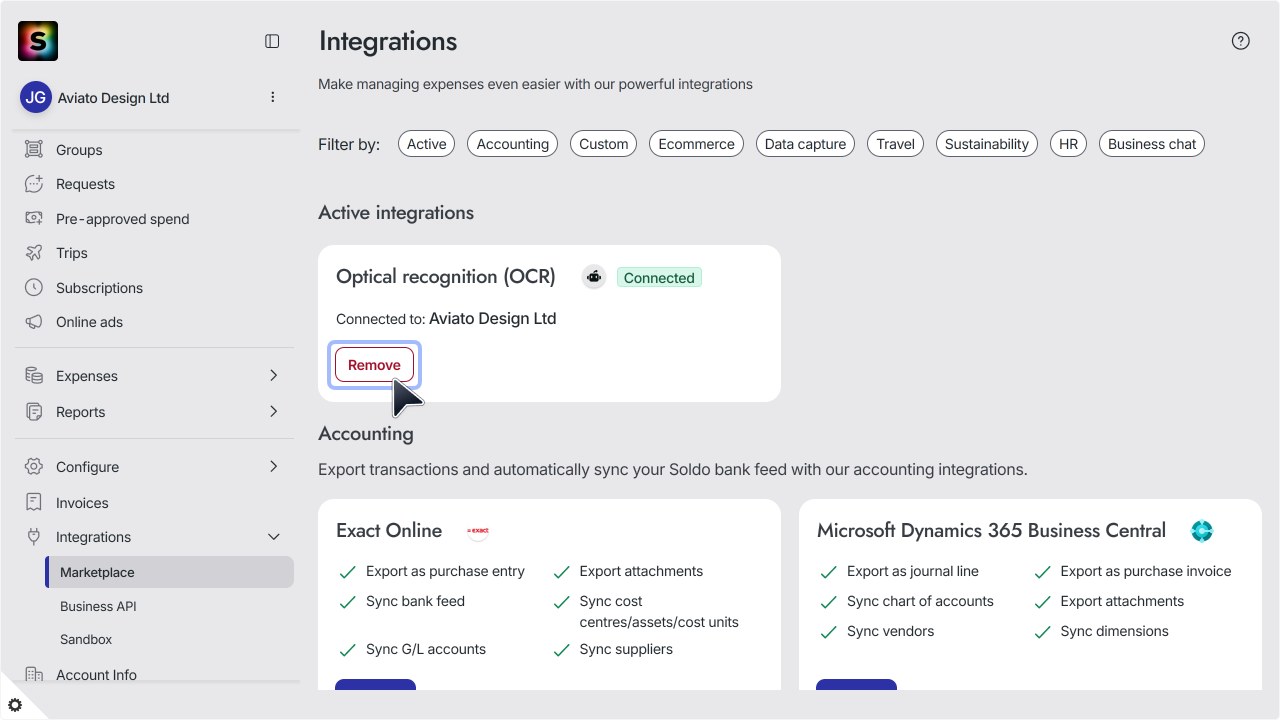Click the Integrations plug icon
The image size is (1280, 720).
pos(34,537)
